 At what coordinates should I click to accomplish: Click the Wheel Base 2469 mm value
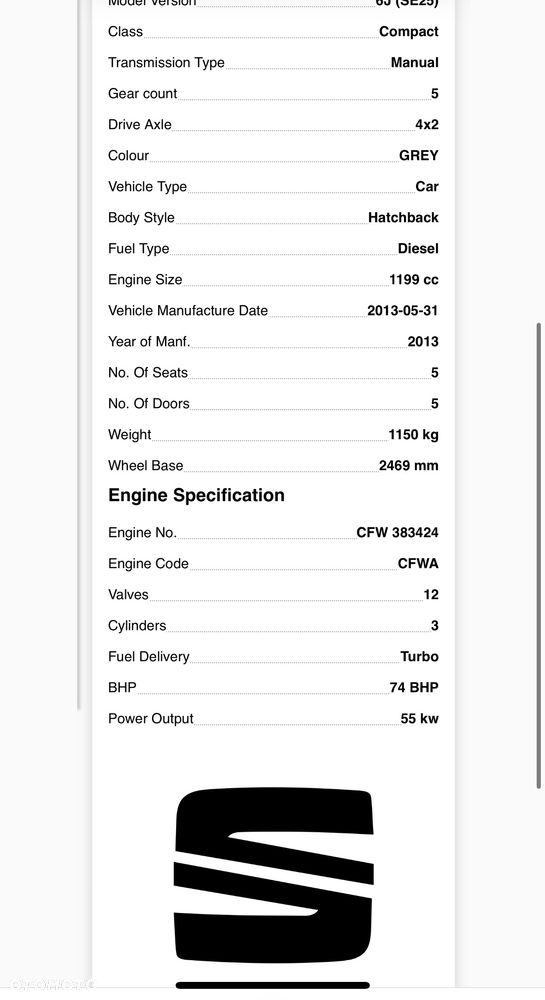point(409,466)
